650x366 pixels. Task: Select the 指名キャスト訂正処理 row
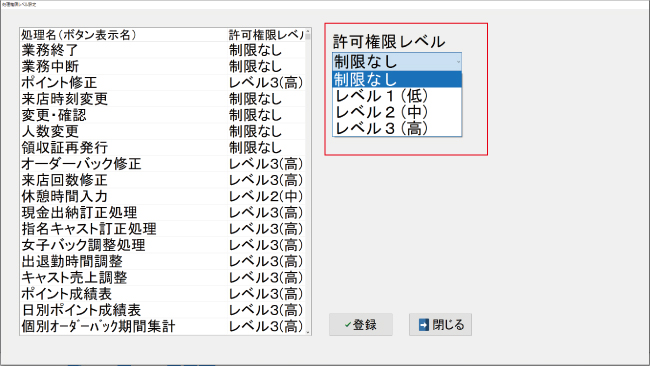tap(162, 229)
